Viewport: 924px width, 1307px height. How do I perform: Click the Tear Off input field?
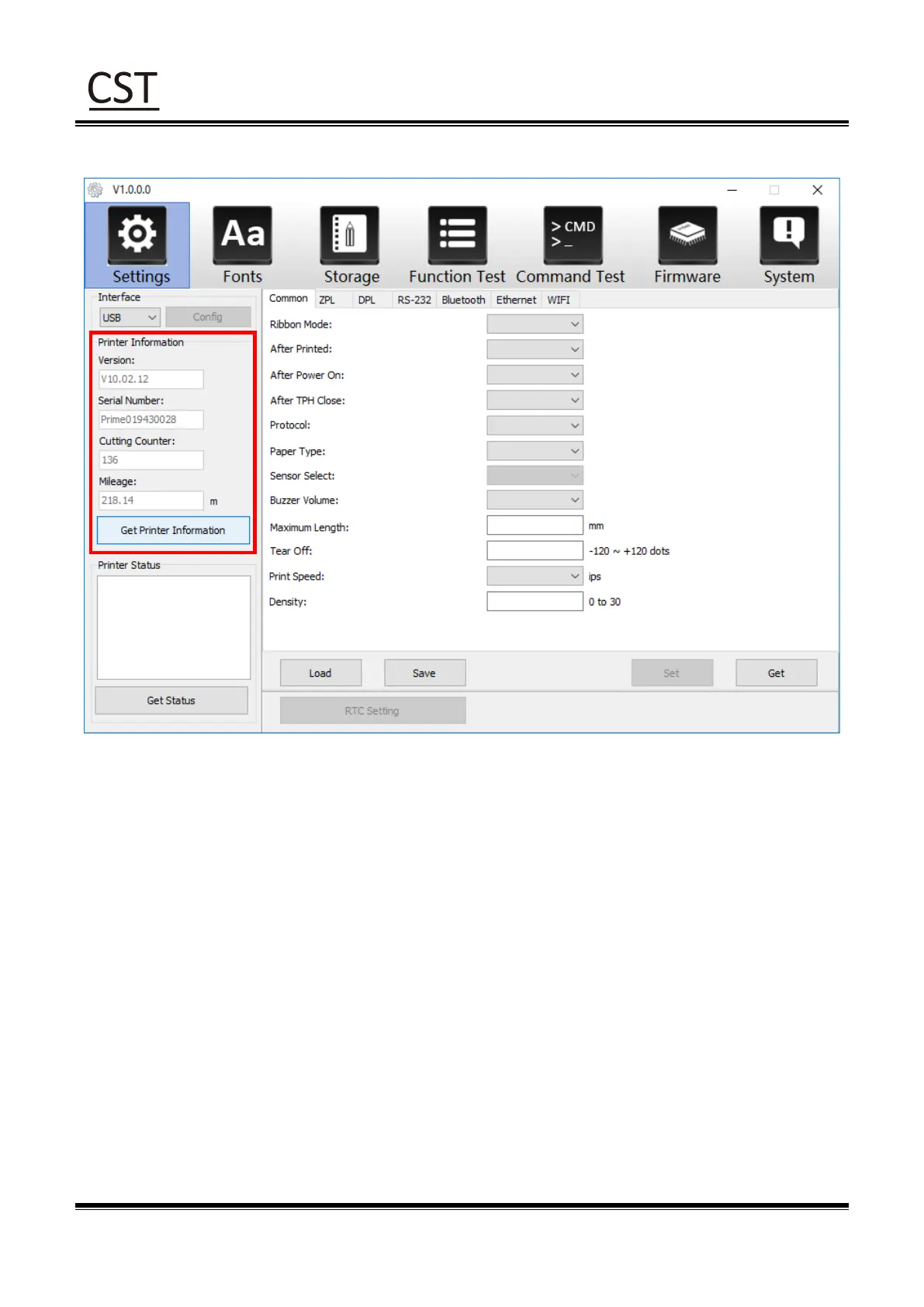pos(535,550)
